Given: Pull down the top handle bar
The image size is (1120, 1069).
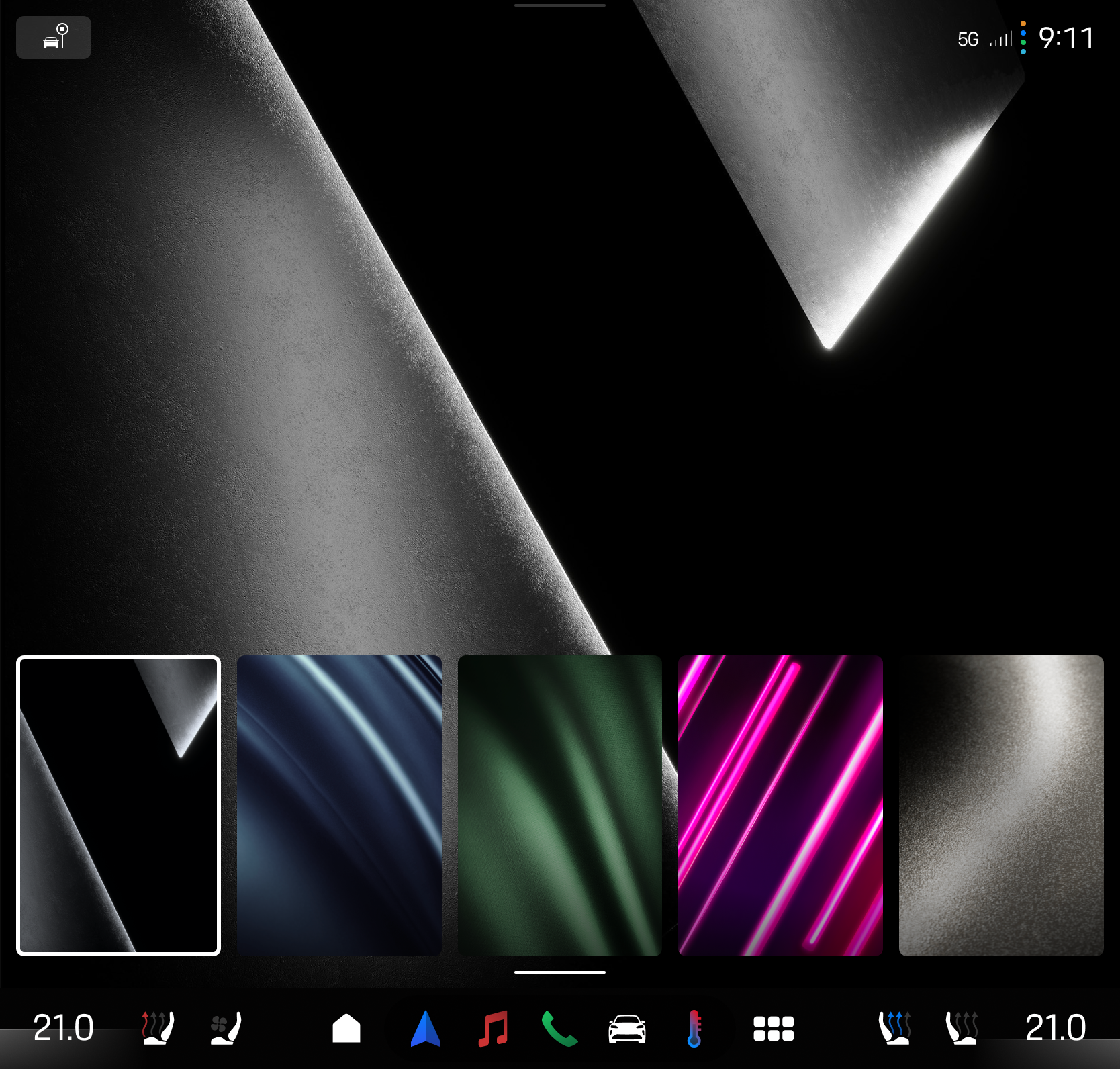Looking at the screenshot, I should (x=560, y=5).
